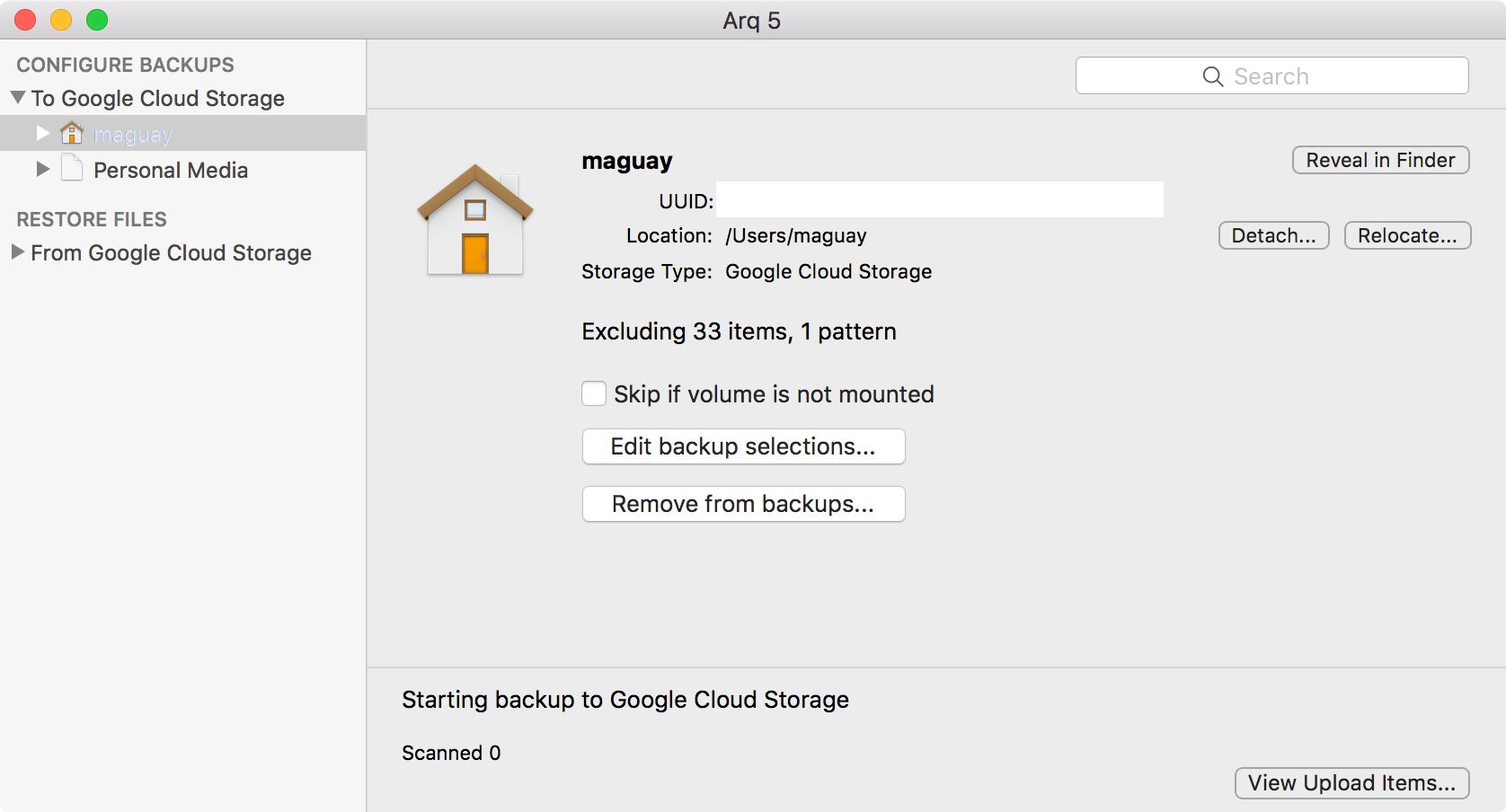Click the /Users/maguay location text
The height and width of the screenshot is (812, 1506).
pos(795,236)
